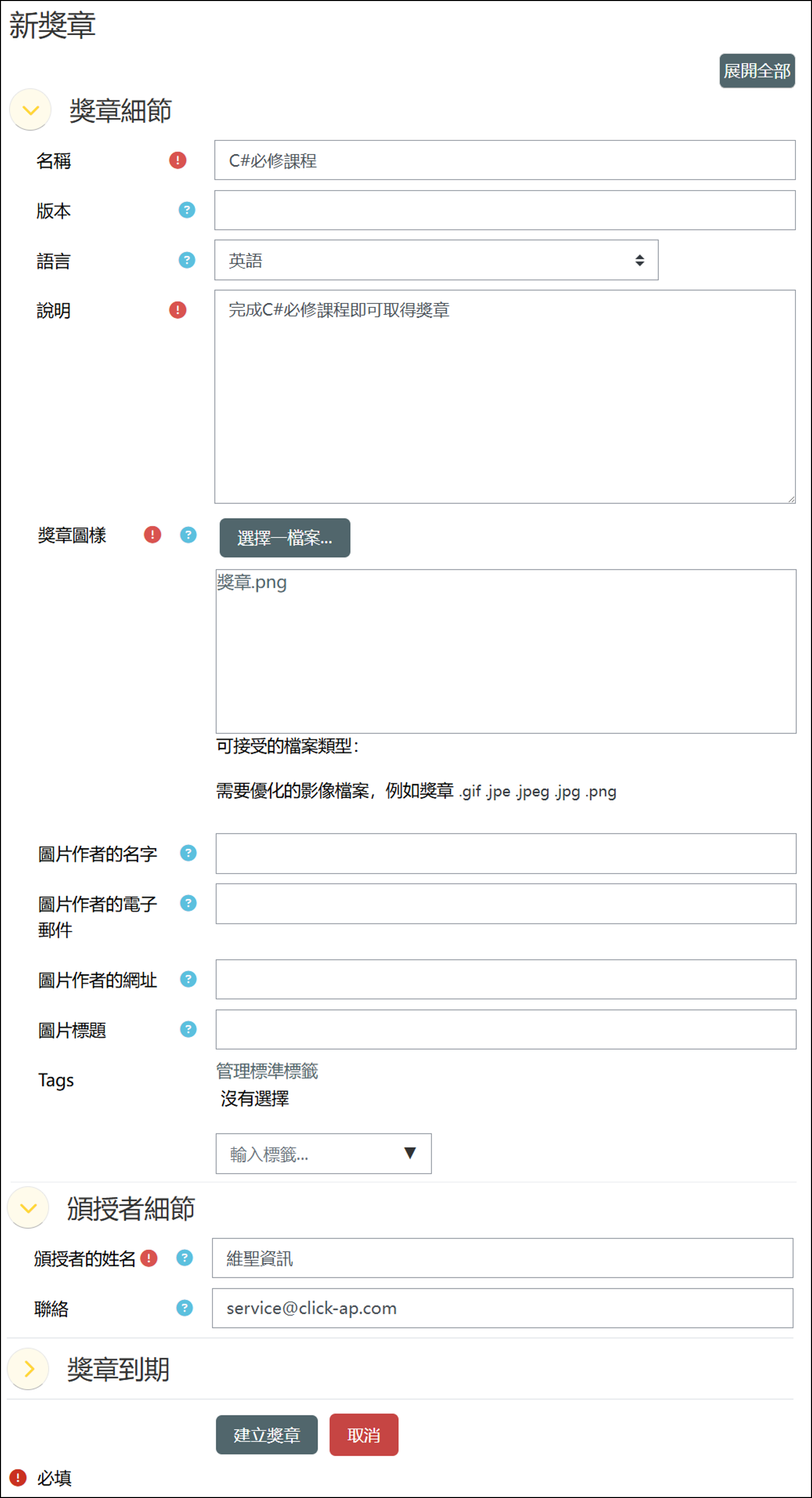Click the 展開全部 button

point(757,71)
